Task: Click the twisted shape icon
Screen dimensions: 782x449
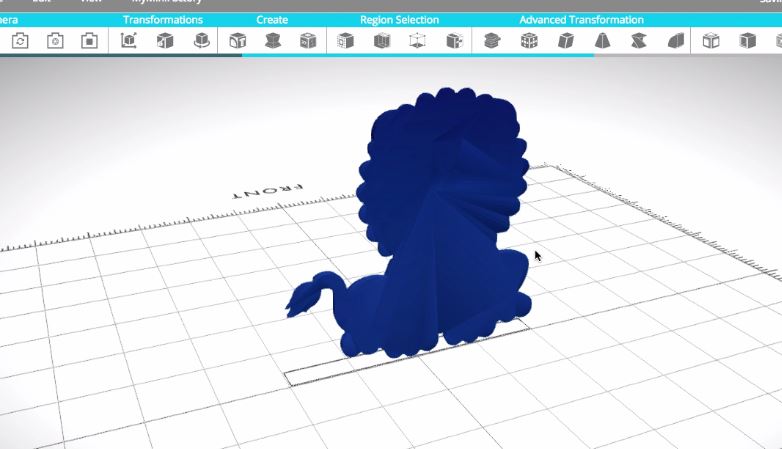Action: (x=639, y=40)
